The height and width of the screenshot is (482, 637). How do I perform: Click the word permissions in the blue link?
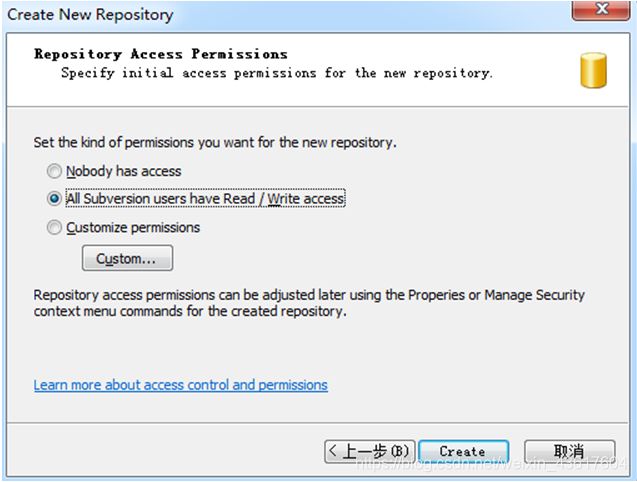(293, 385)
